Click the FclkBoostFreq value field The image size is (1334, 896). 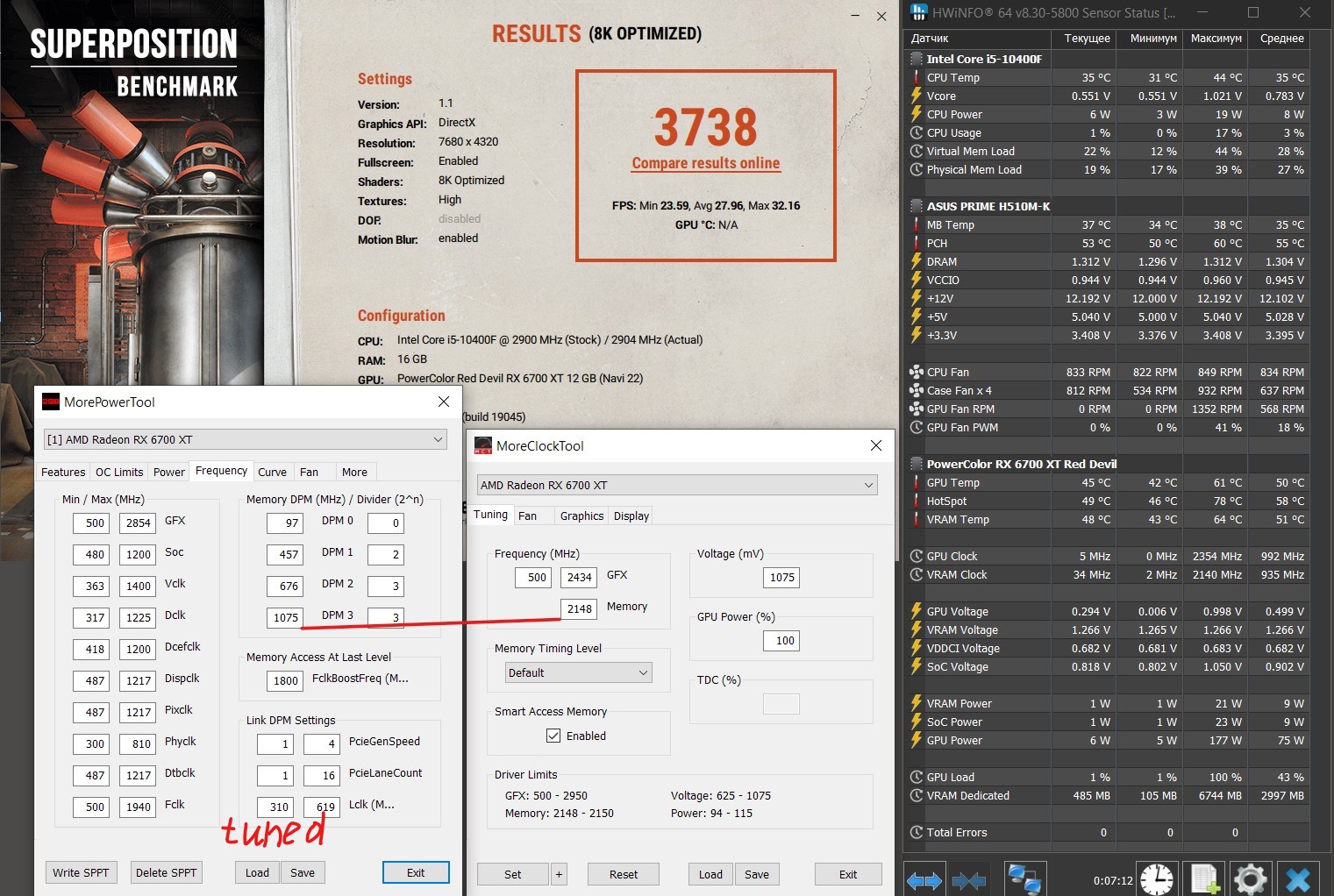point(286,680)
